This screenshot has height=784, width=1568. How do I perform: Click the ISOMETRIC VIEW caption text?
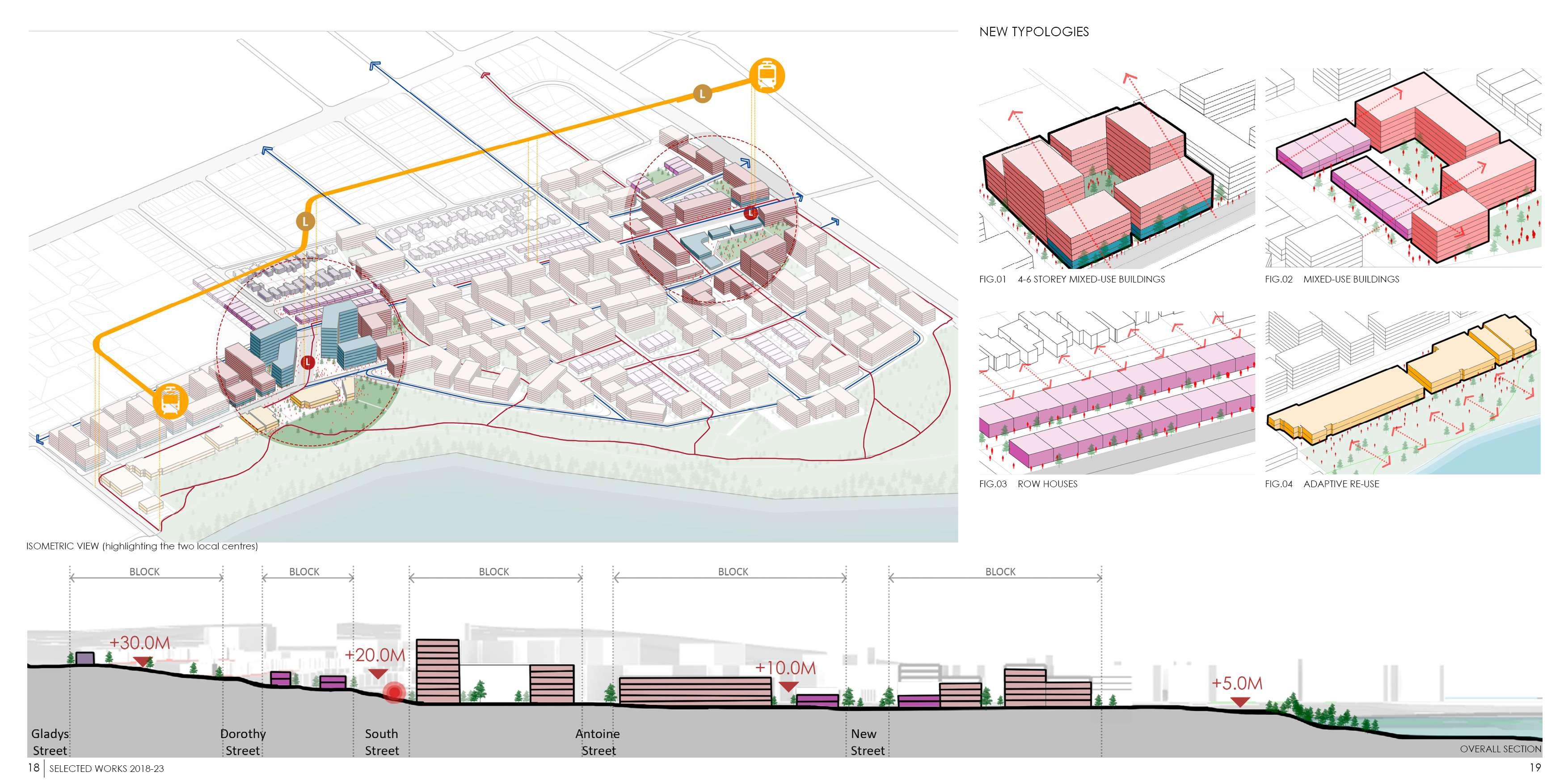142,546
